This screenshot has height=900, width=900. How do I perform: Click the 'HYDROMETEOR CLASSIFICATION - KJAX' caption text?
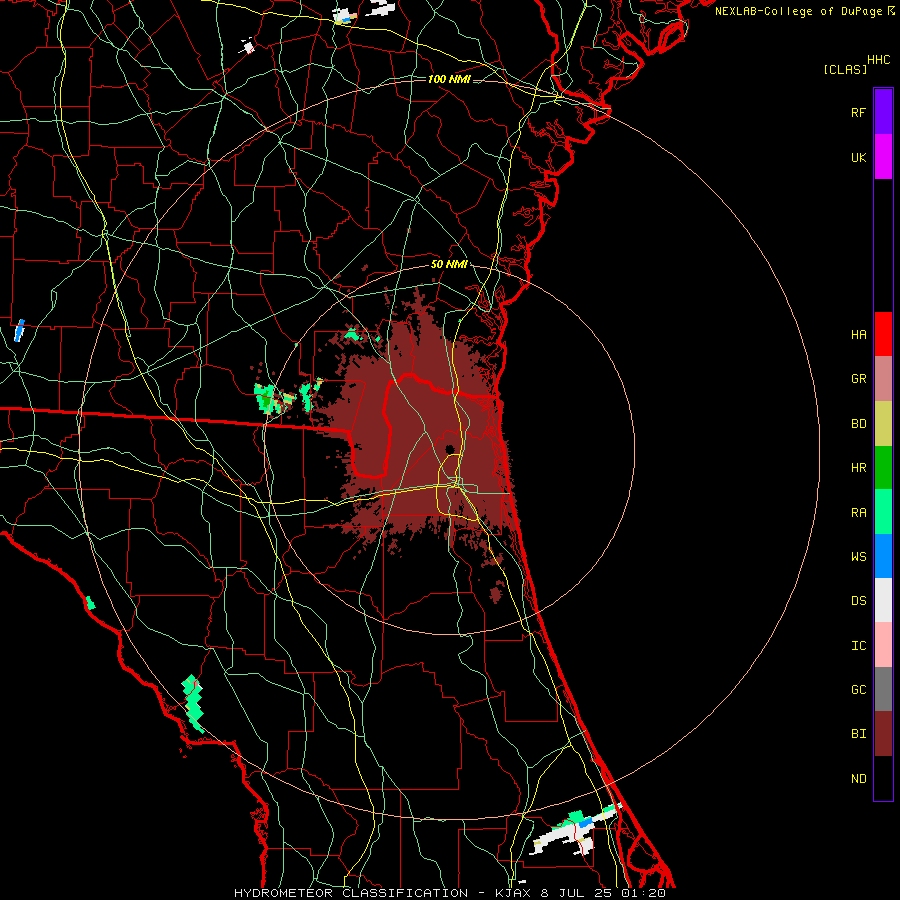(x=383, y=893)
